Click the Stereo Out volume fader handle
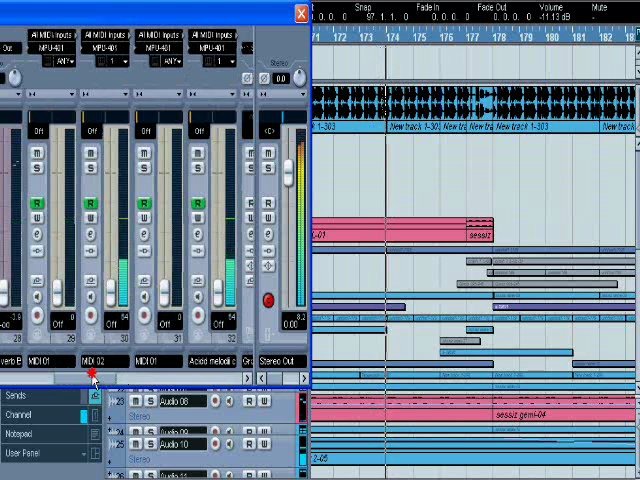The height and width of the screenshot is (480, 640). pos(288,172)
